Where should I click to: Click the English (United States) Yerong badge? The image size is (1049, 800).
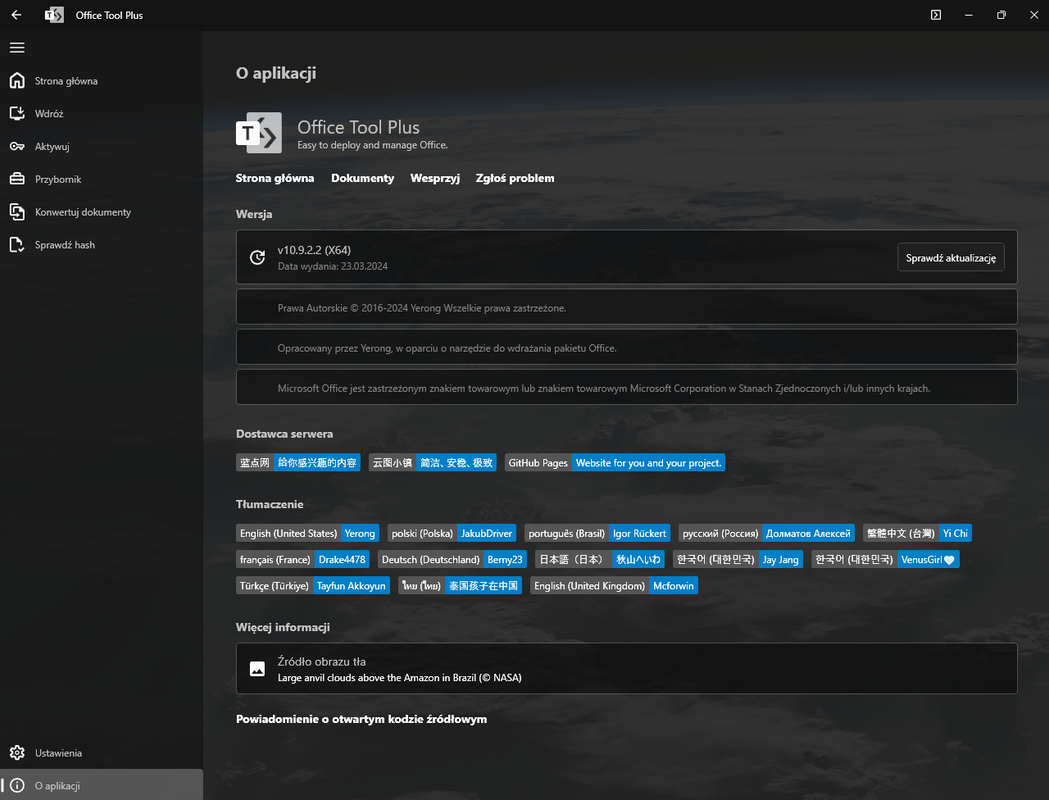[308, 533]
